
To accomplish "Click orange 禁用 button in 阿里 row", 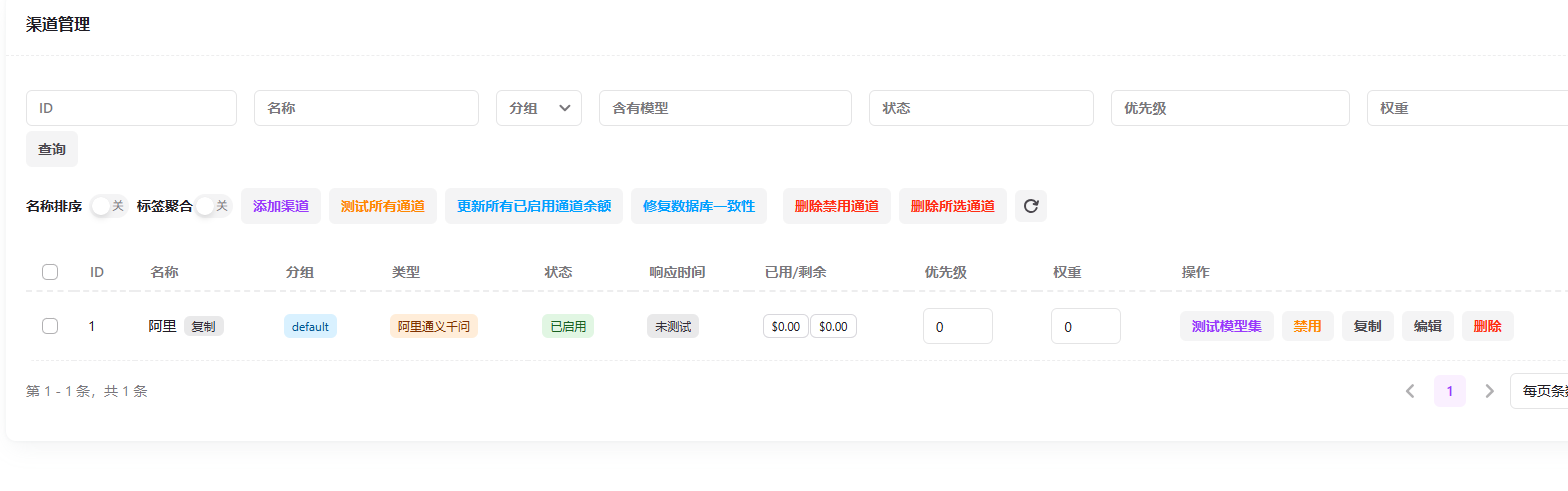I will [1308, 326].
